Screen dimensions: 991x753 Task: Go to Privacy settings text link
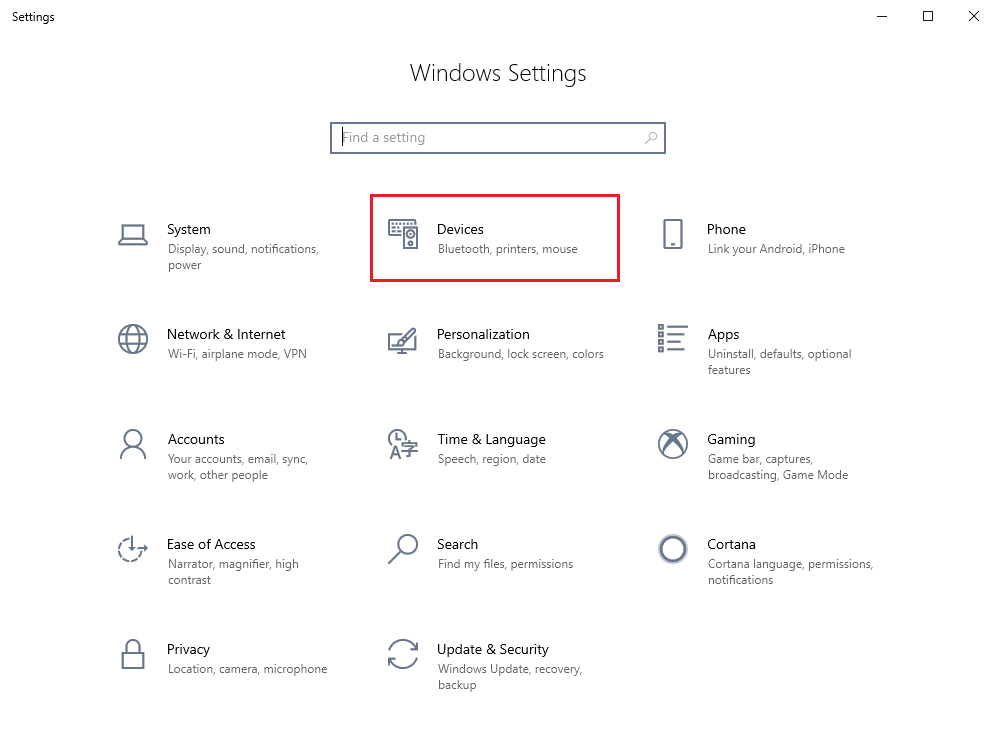coord(188,649)
